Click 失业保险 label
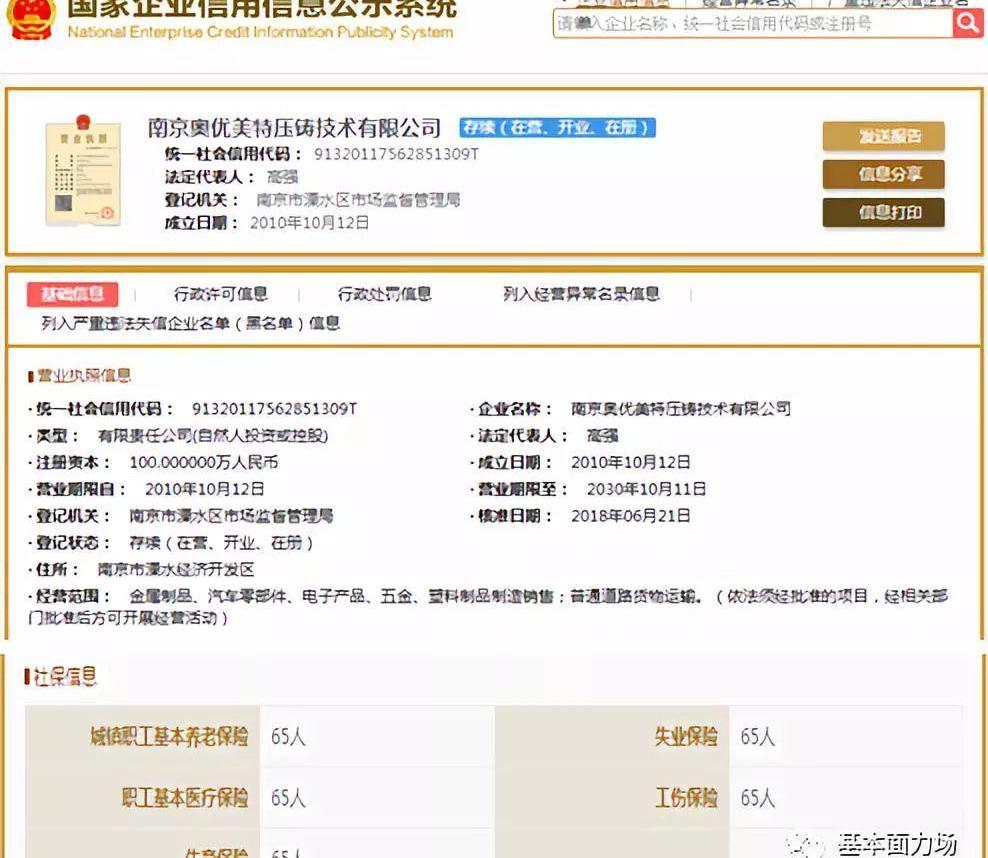 (686, 736)
